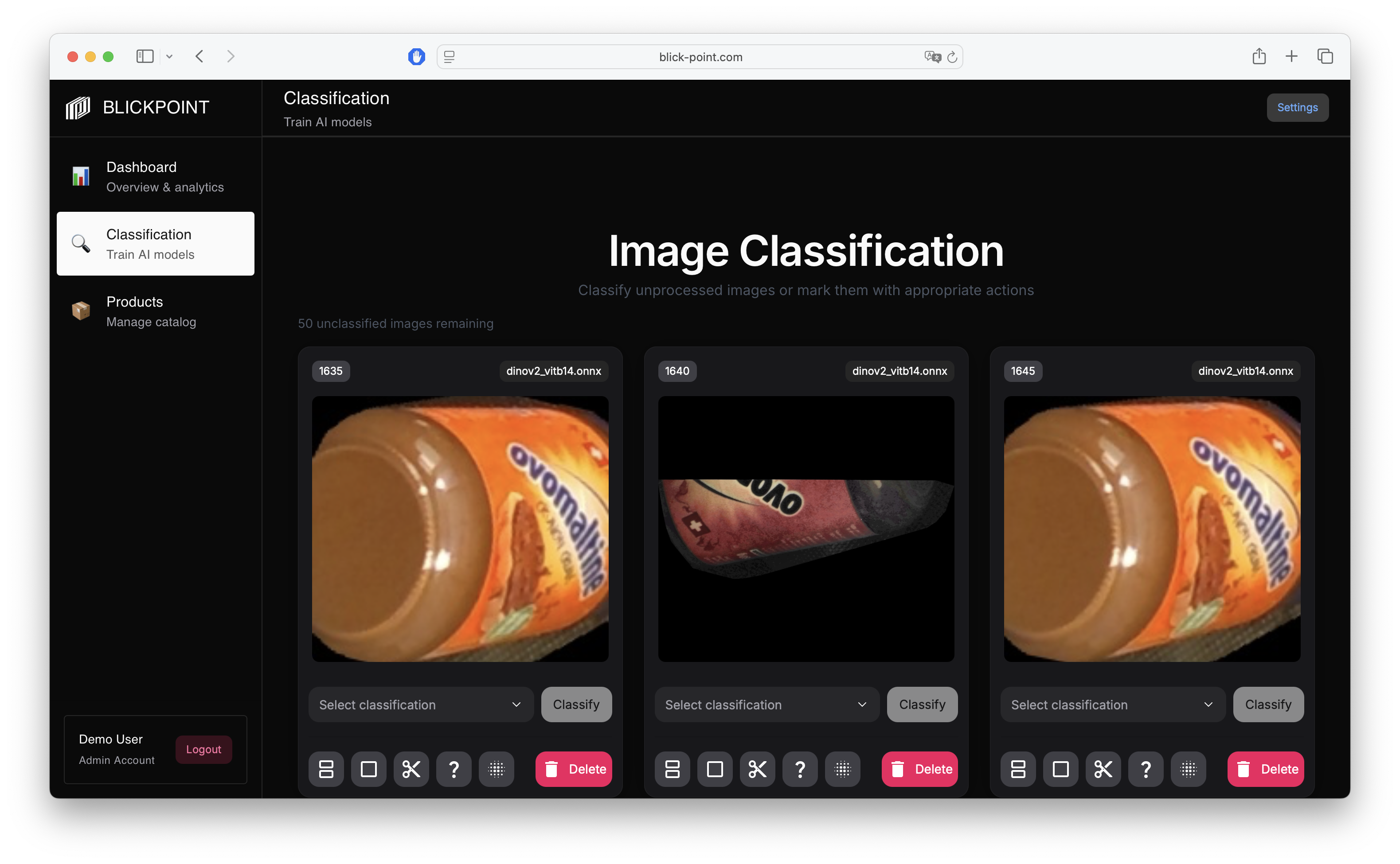Click scissors icon on image 1645
Image resolution: width=1400 pixels, height=864 pixels.
pyautogui.click(x=1103, y=769)
